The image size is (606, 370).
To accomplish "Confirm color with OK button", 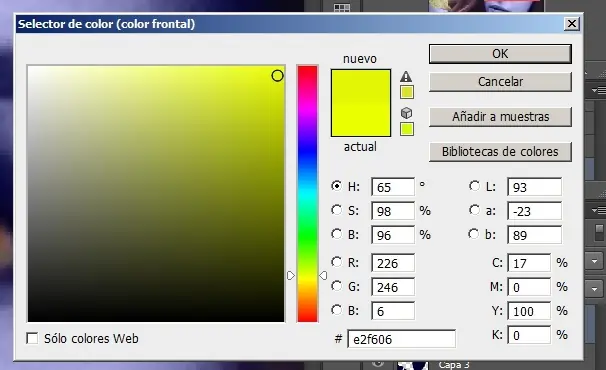I will (x=500, y=54).
